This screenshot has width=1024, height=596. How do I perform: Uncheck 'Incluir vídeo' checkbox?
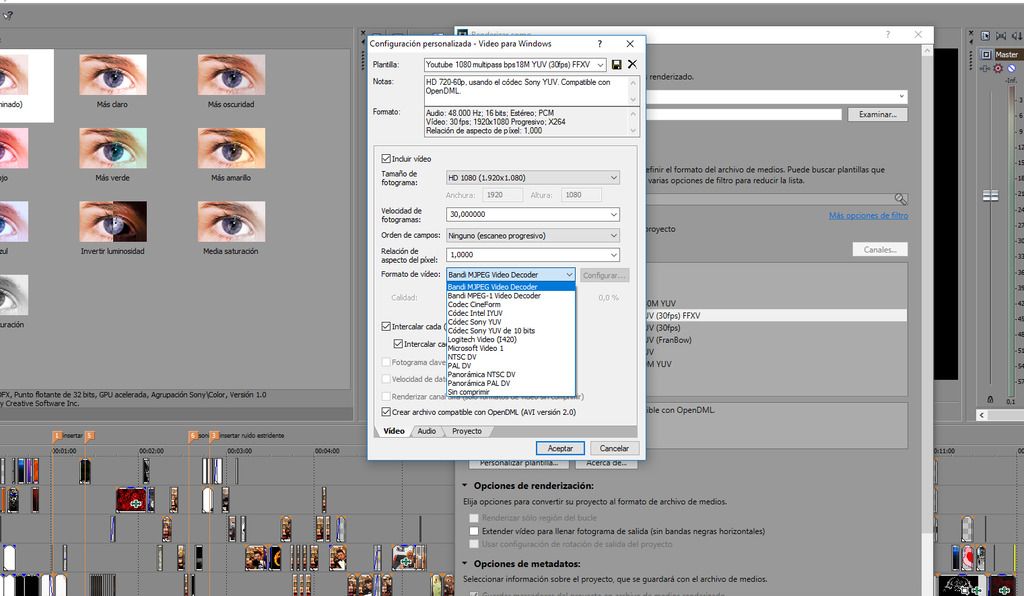click(386, 159)
